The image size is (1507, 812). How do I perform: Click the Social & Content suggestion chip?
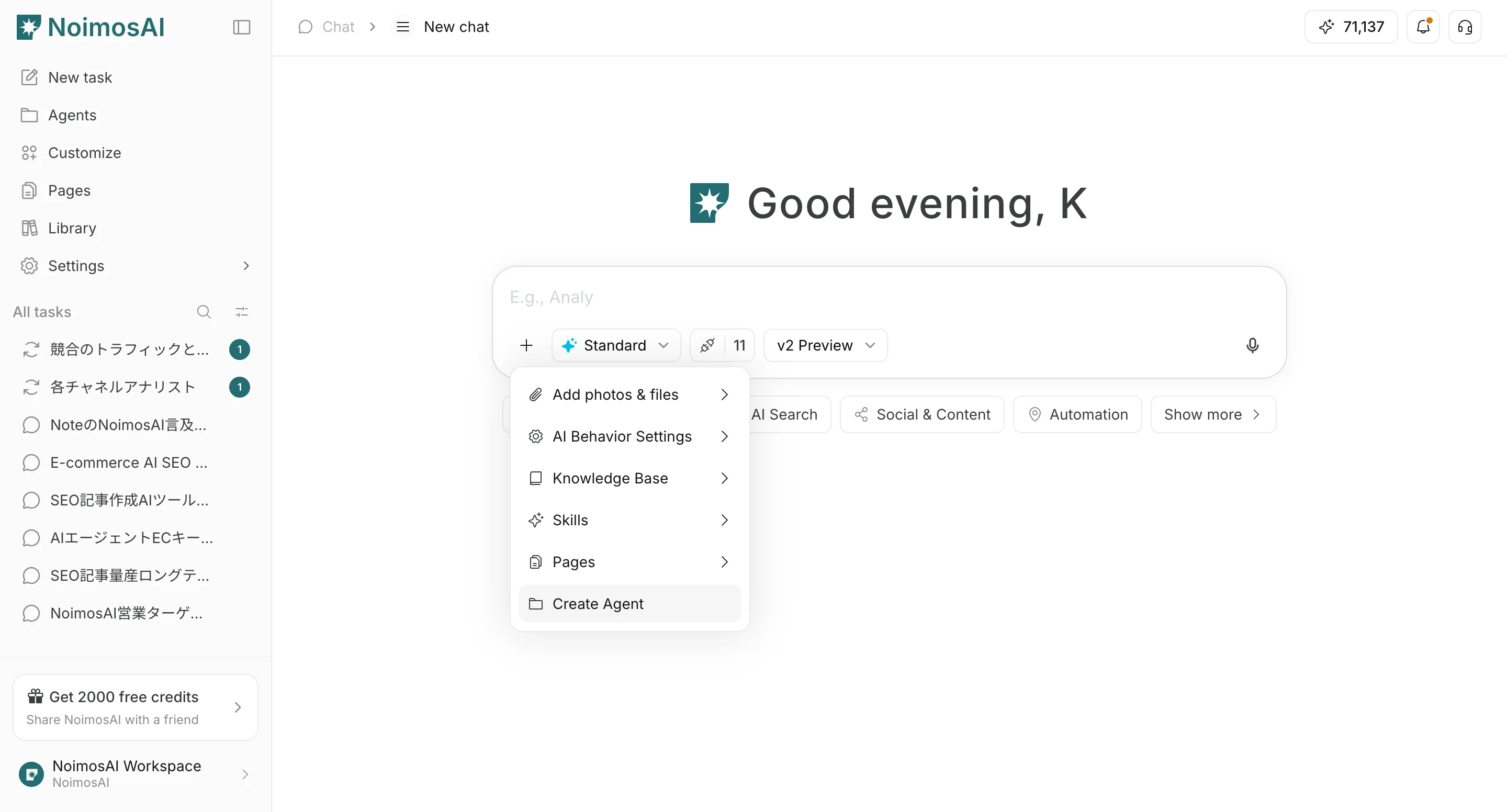point(922,415)
